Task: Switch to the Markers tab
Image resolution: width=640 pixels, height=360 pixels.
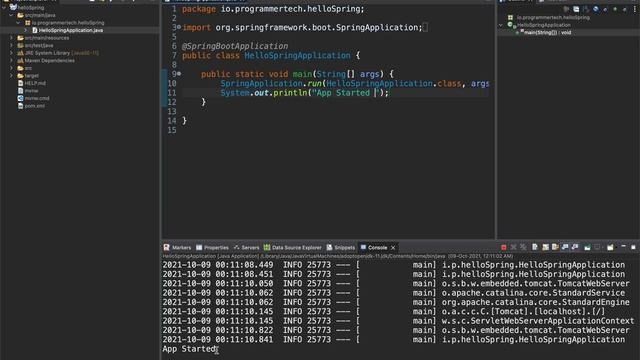Action: 178,248
